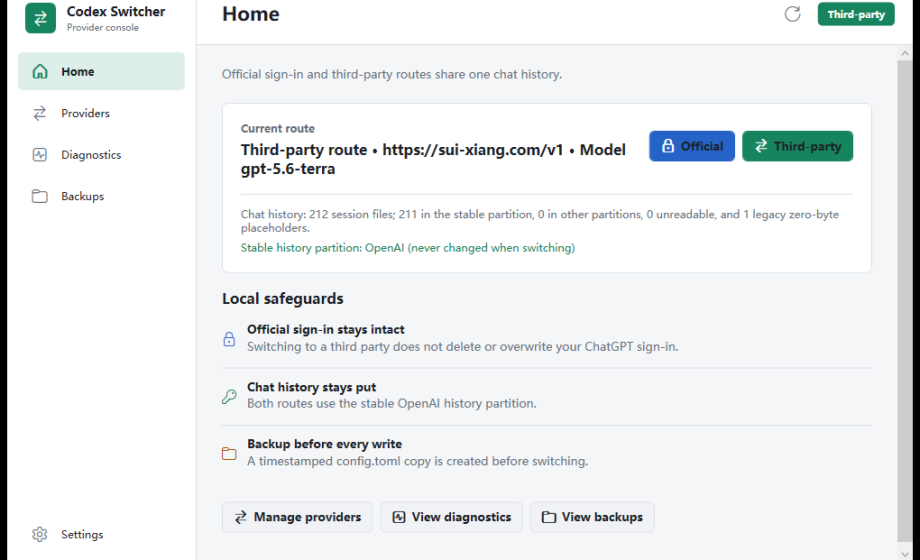Click the Codex Switcher logo icon
Screen dimensions: 920x560
(x=40, y=18)
